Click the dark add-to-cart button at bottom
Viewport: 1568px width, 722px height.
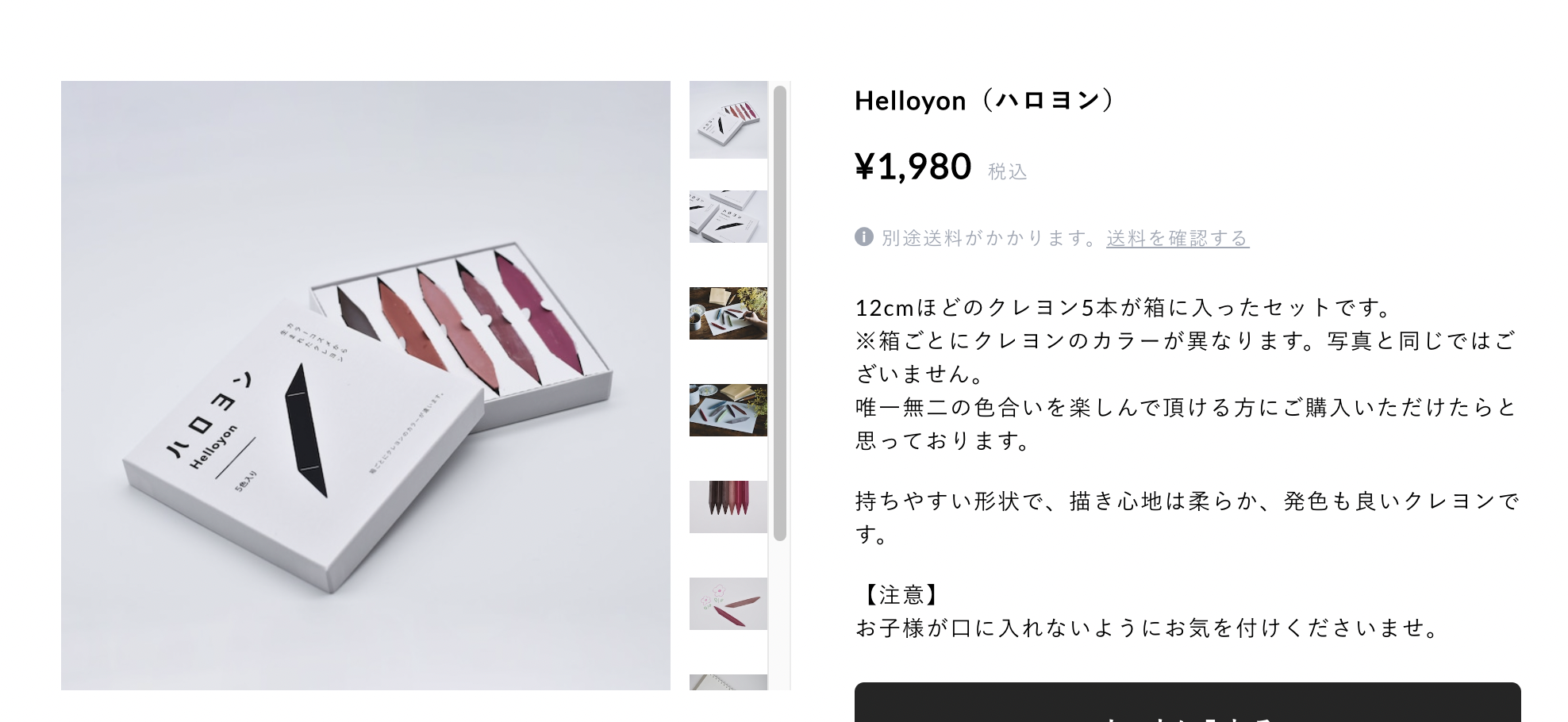(x=1187, y=702)
